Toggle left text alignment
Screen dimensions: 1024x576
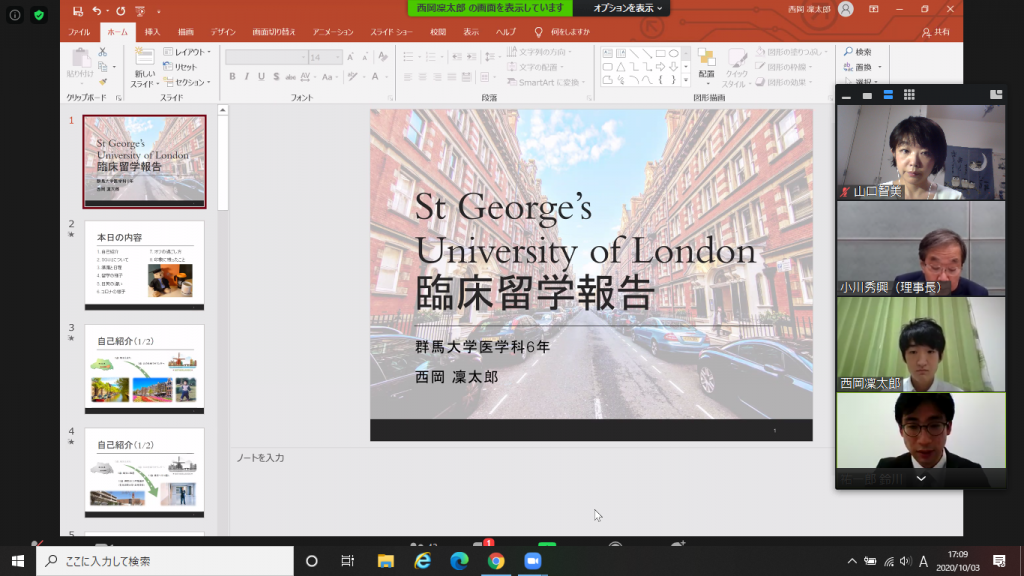point(408,77)
